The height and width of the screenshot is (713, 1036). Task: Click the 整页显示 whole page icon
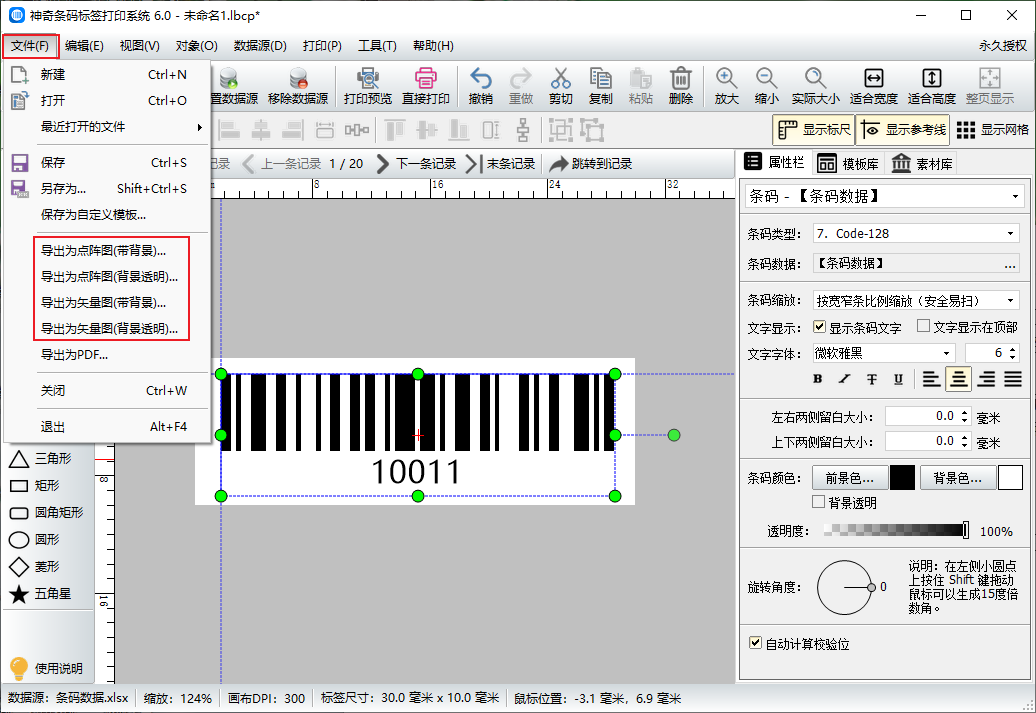click(x=990, y=87)
